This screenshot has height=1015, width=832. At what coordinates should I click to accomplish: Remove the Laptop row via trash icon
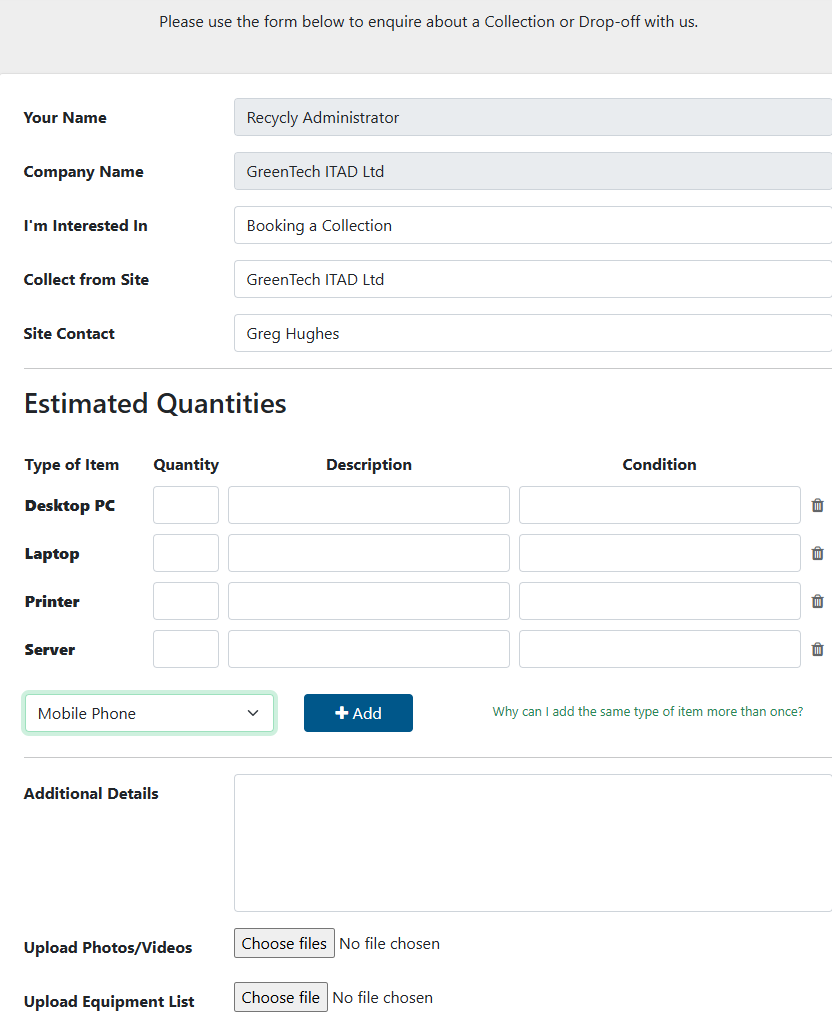[x=817, y=554]
